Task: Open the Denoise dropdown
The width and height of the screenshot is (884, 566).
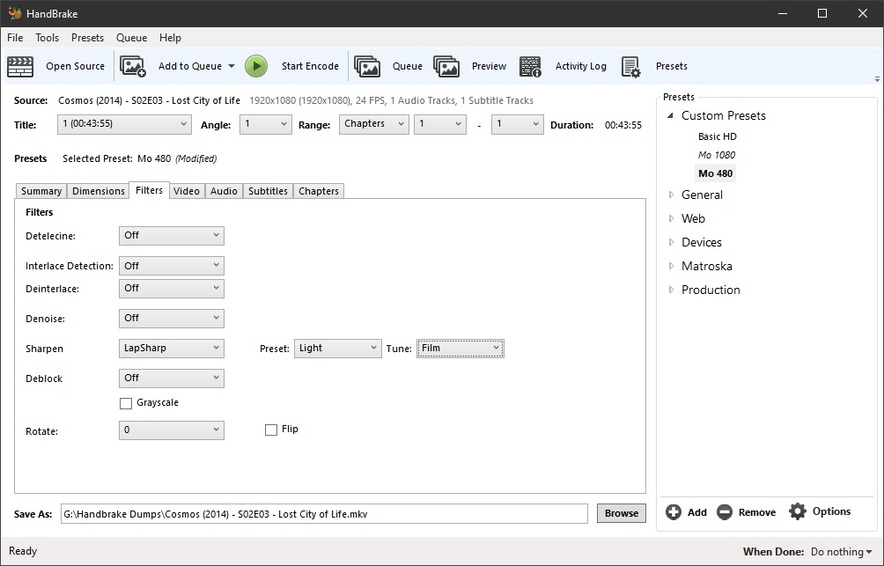Action: point(171,319)
